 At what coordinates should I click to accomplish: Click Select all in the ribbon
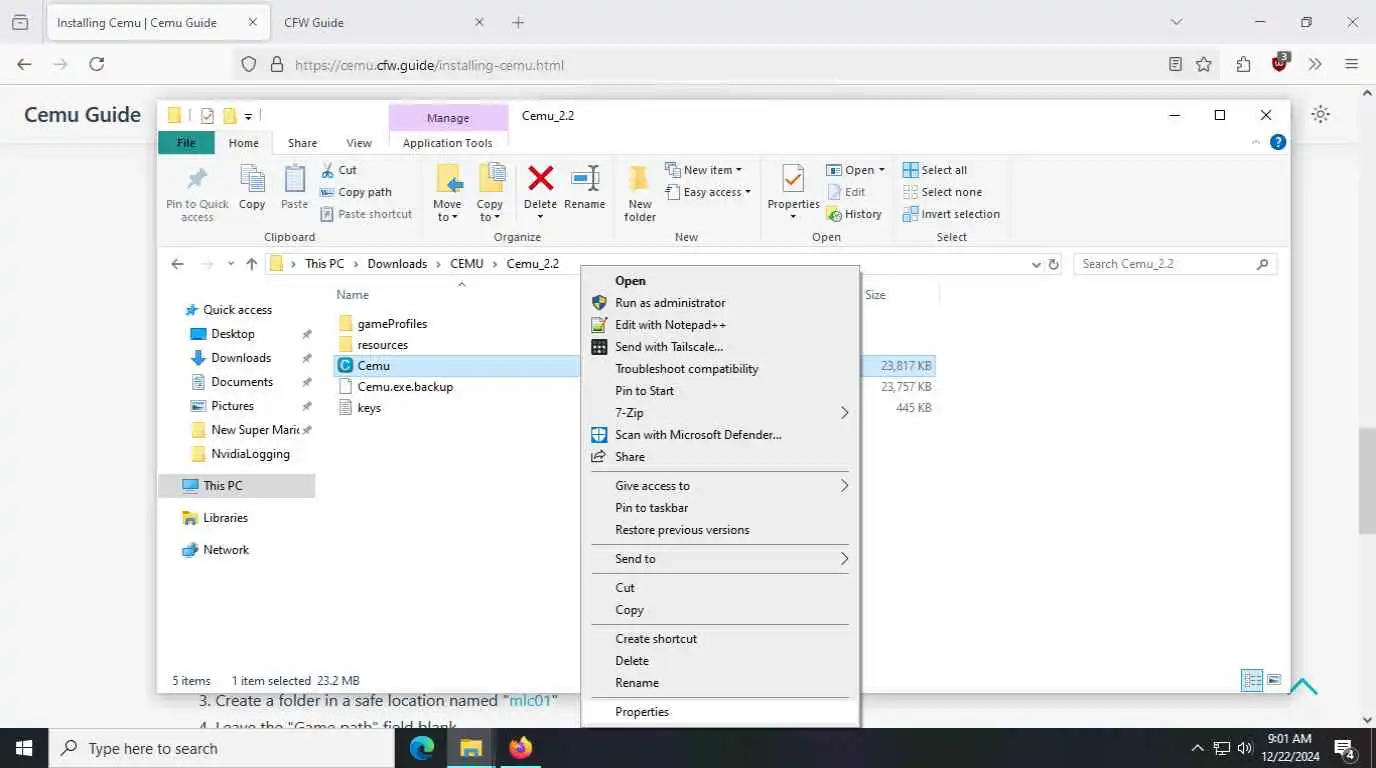click(935, 170)
